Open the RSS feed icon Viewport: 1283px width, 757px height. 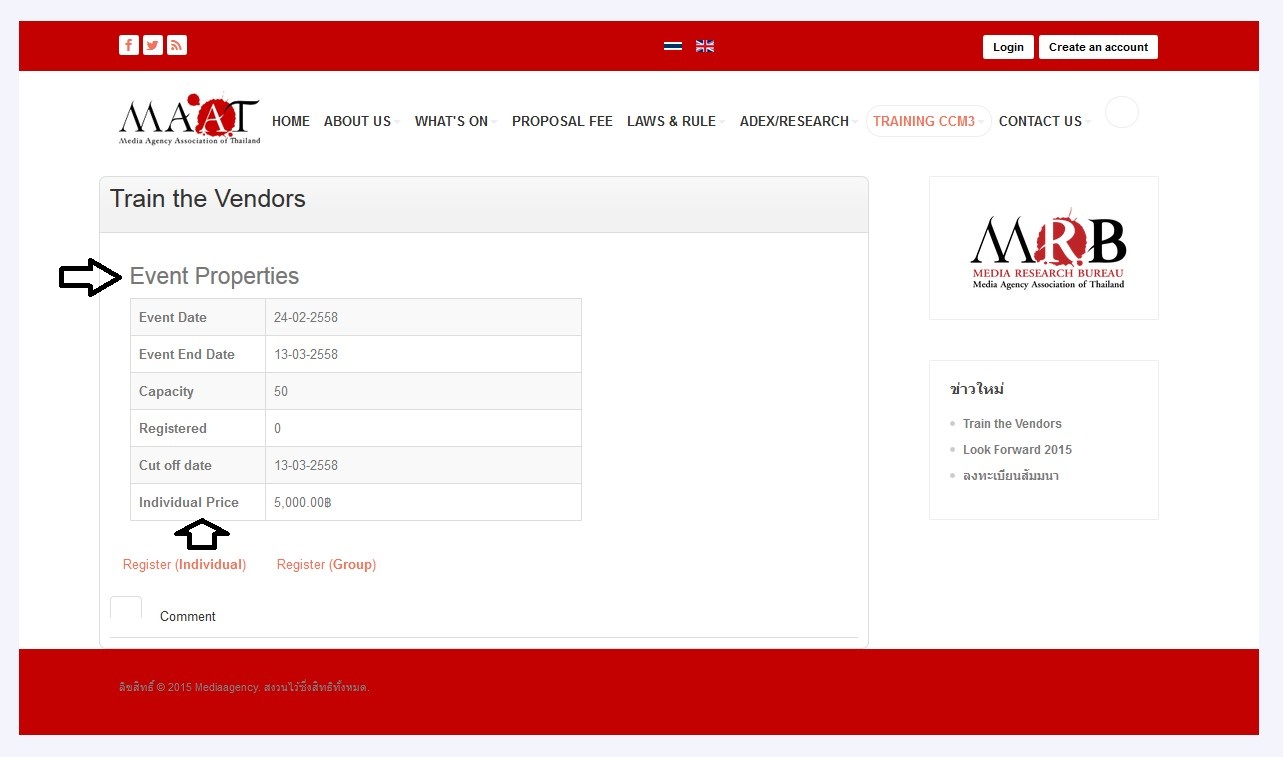pos(177,45)
